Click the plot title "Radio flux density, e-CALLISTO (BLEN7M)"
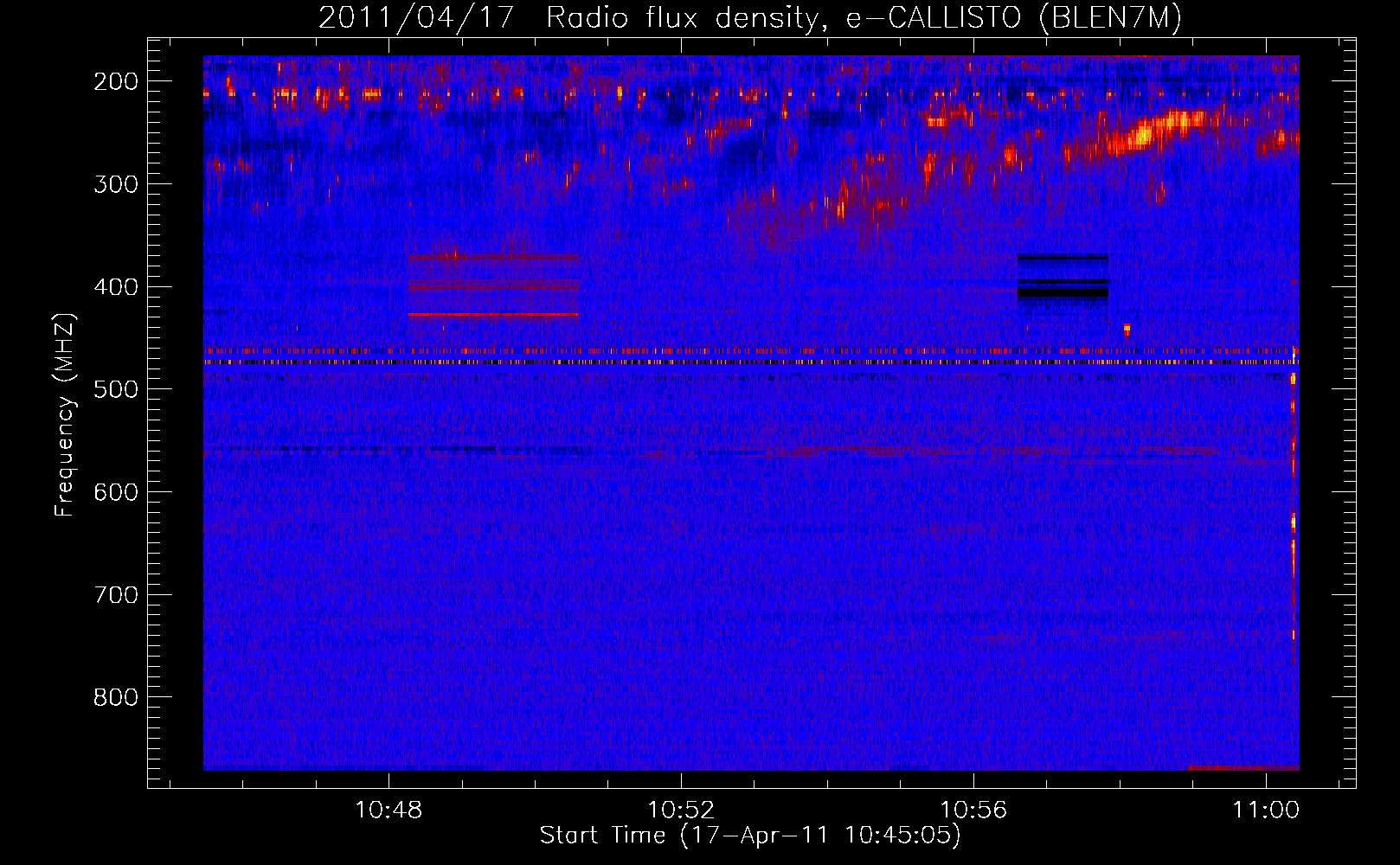1400x865 pixels. (x=864, y=18)
